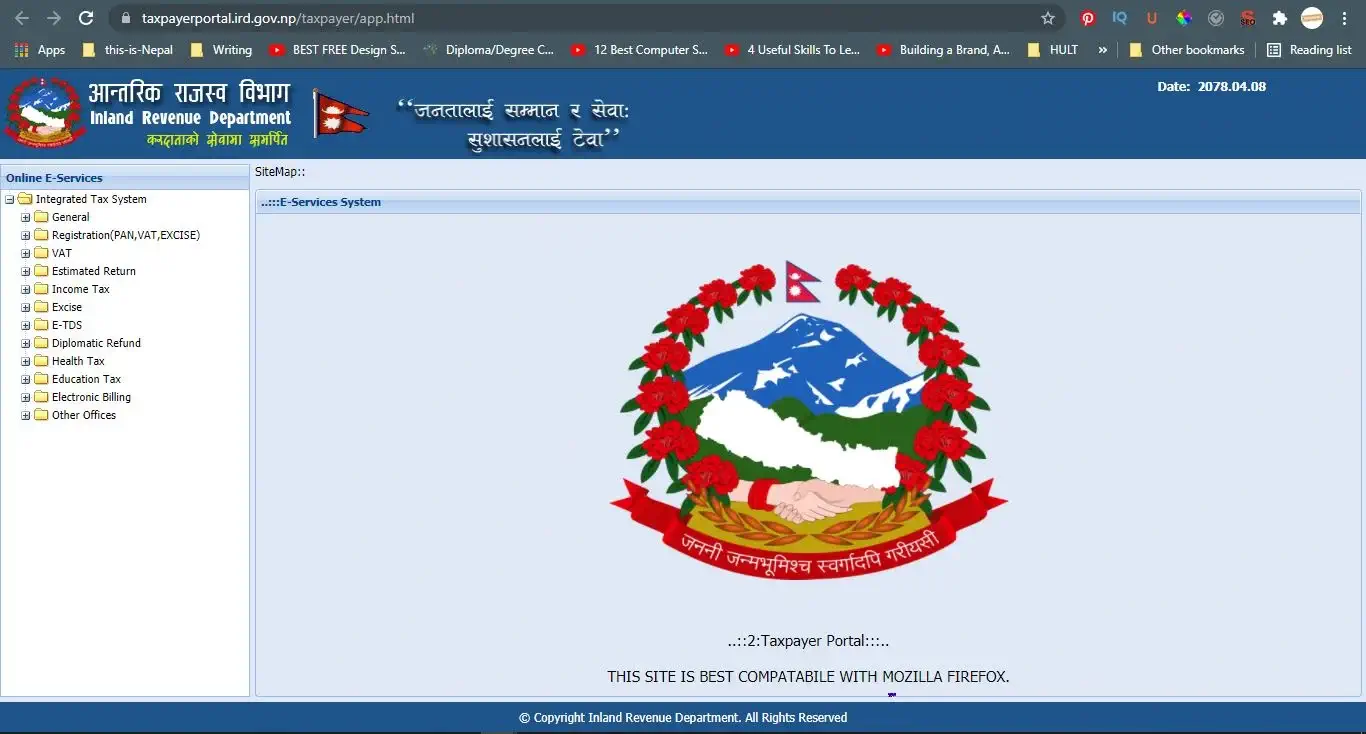Open the Chrome three-dot menu
The height and width of the screenshot is (734, 1366).
coord(1344,18)
